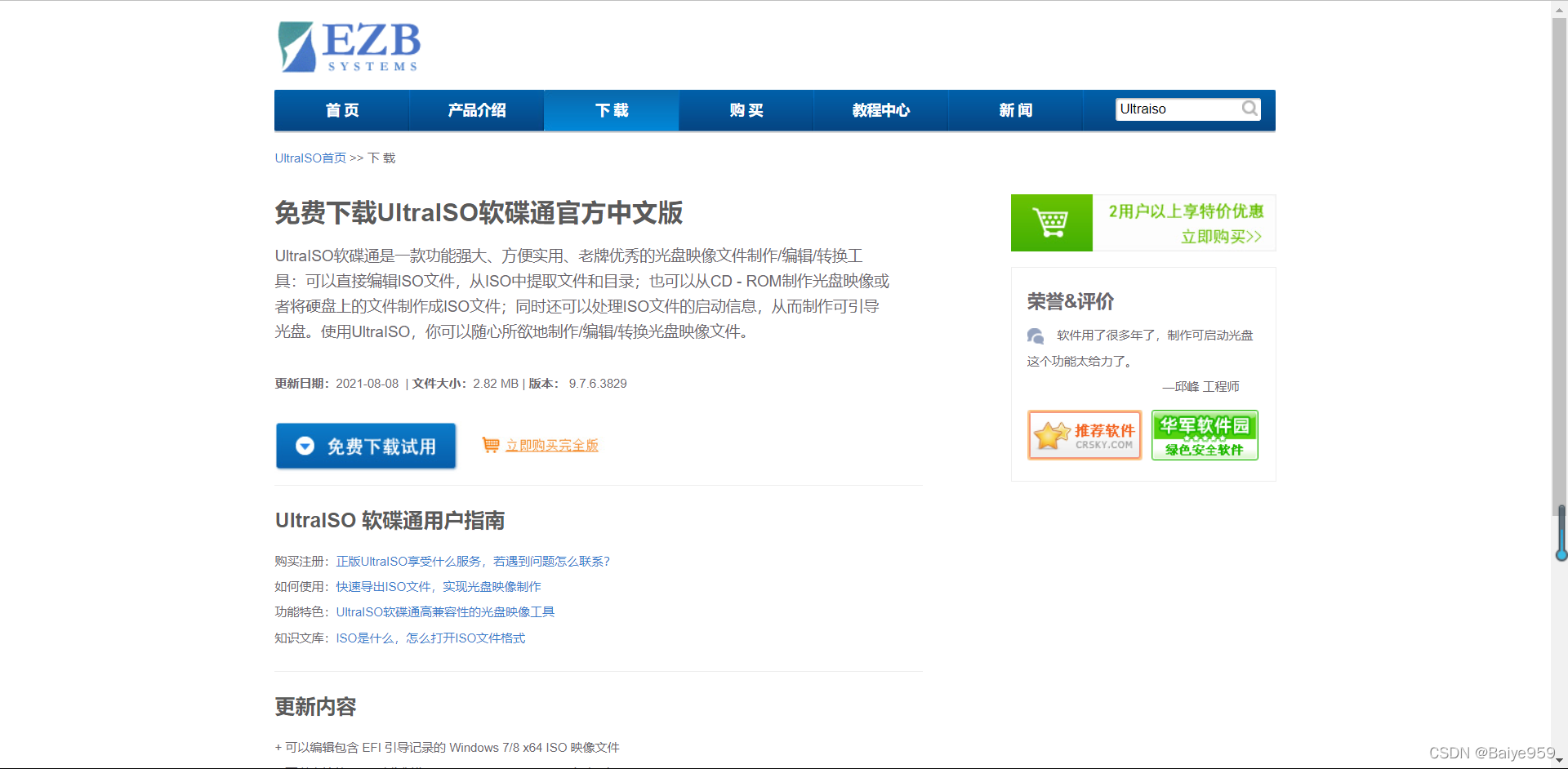Click the reviewer name 邱峰 工程师
Screen dimensions: 1568x769
click(x=1207, y=387)
